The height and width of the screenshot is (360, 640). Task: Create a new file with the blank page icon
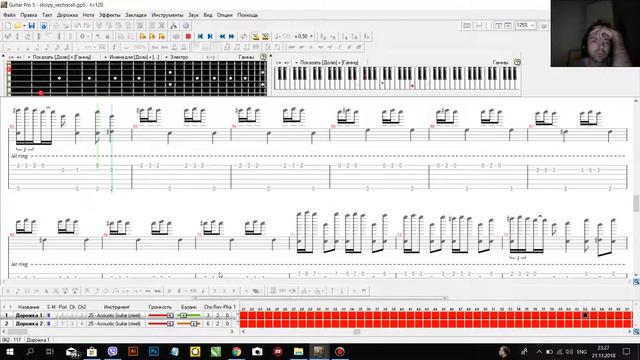[8, 26]
